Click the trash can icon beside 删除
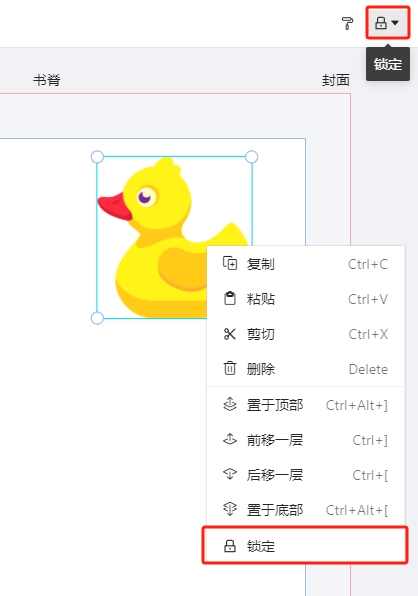 [x=230, y=368]
